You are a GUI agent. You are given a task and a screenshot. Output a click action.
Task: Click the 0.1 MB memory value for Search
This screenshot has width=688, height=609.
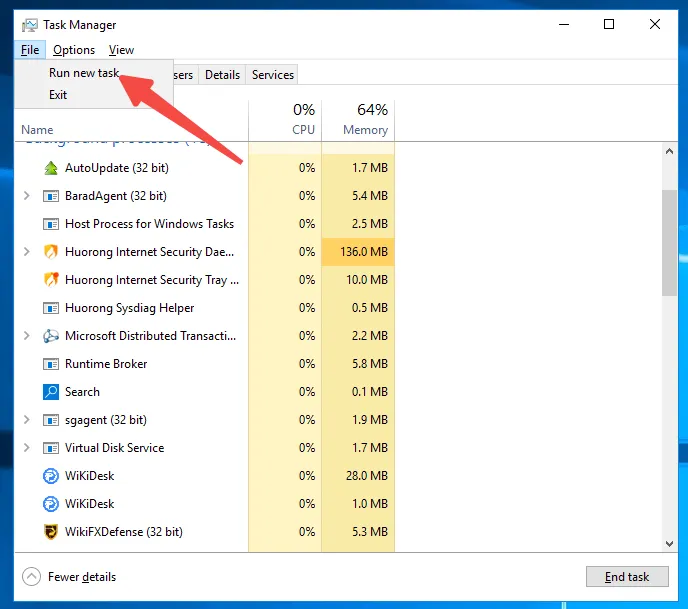(358, 392)
